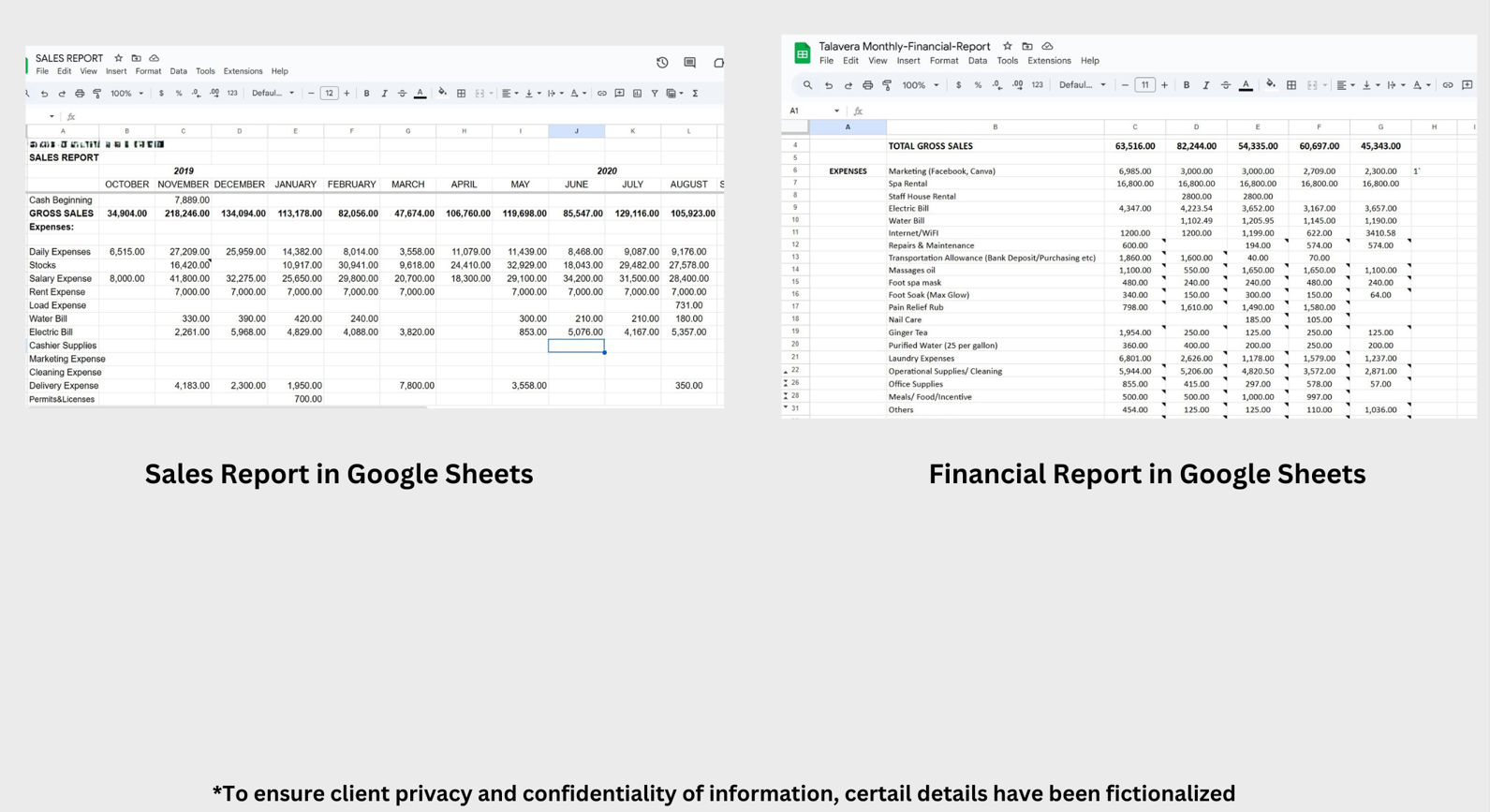Star the Talavera Monthly-Financial-Report
Image resolution: width=1490 pixels, height=812 pixels.
point(1008,46)
